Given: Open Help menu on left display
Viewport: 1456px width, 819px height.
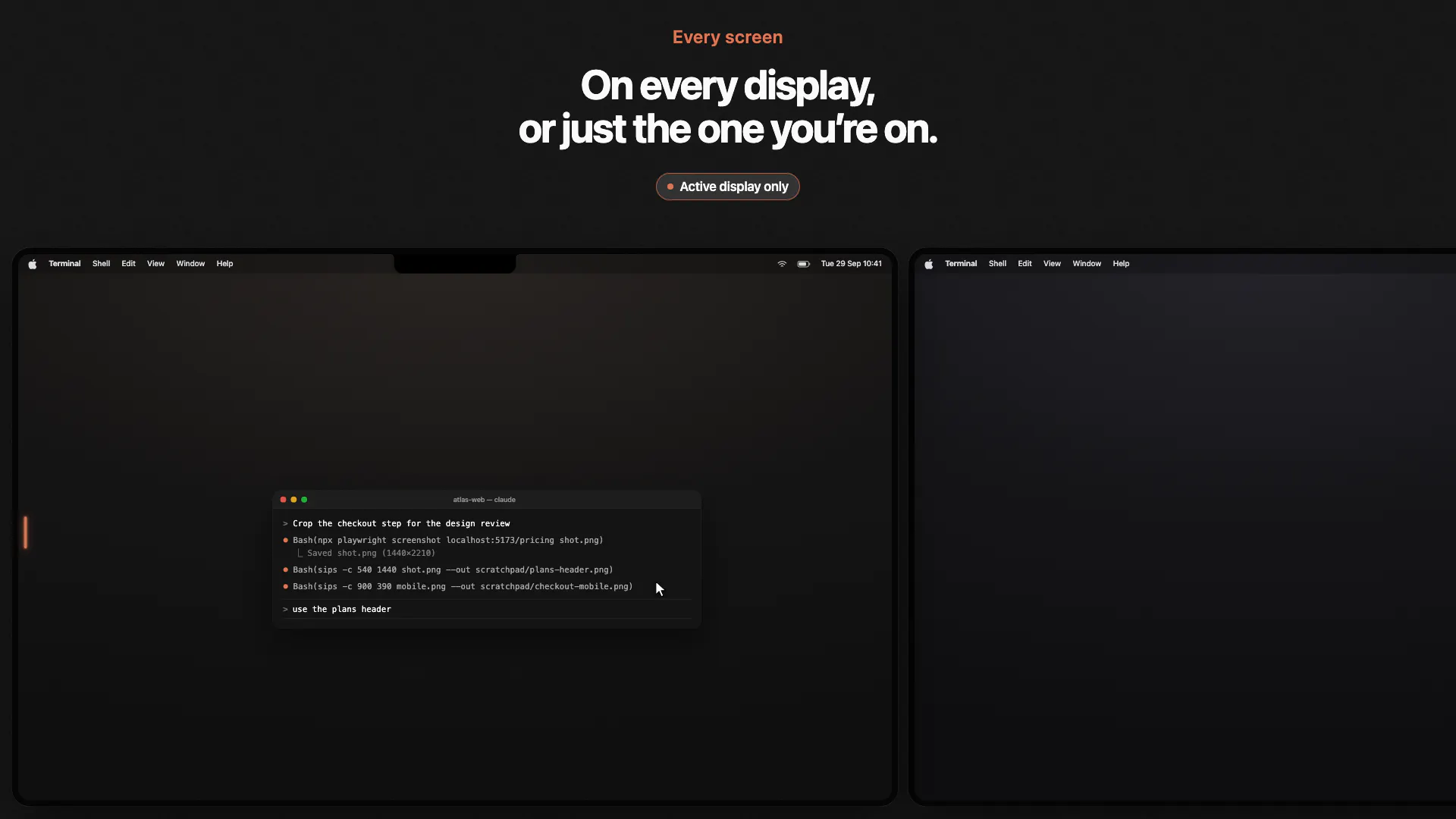Looking at the screenshot, I should point(224,264).
